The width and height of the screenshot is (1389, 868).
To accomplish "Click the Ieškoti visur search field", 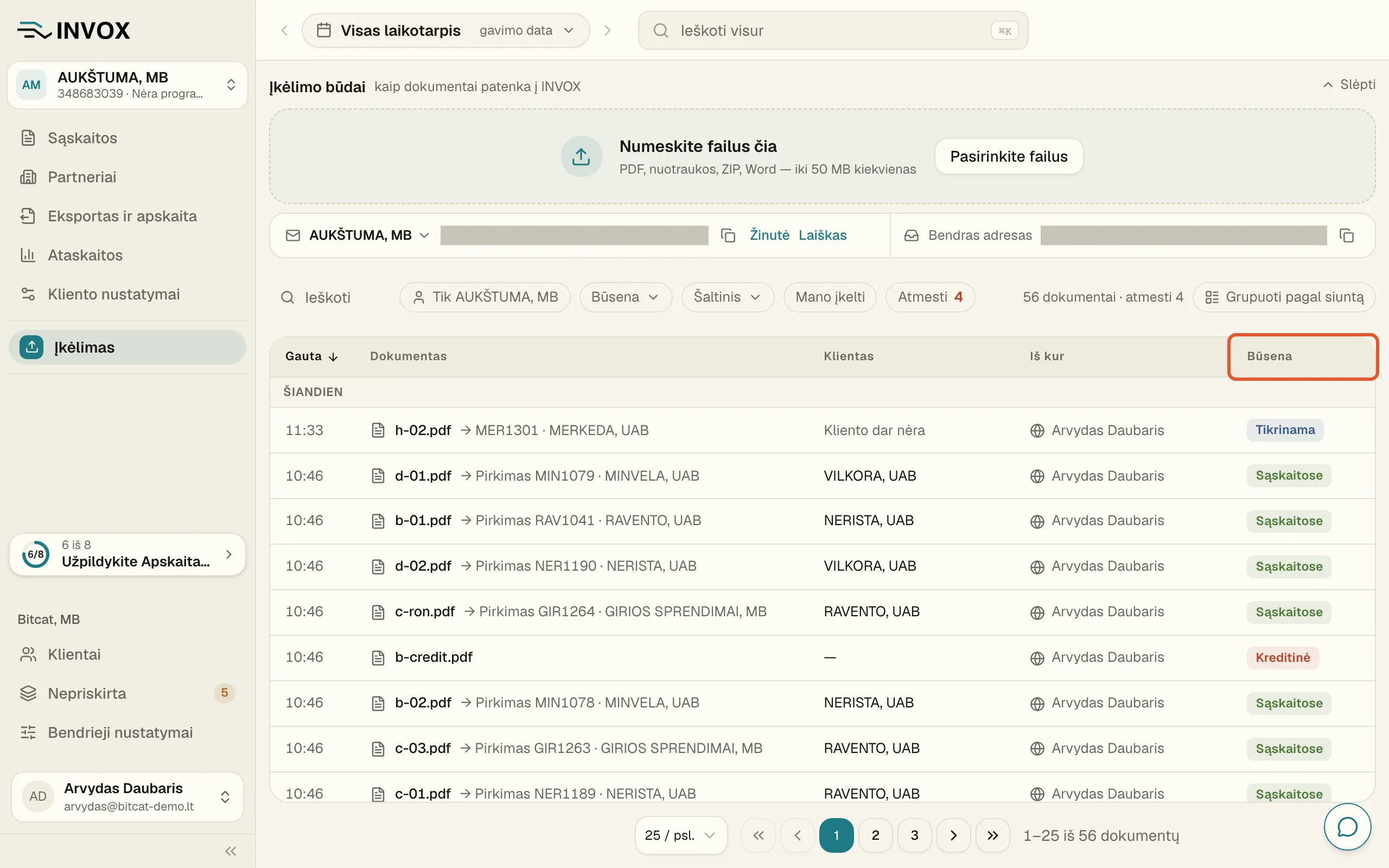I will (x=833, y=30).
